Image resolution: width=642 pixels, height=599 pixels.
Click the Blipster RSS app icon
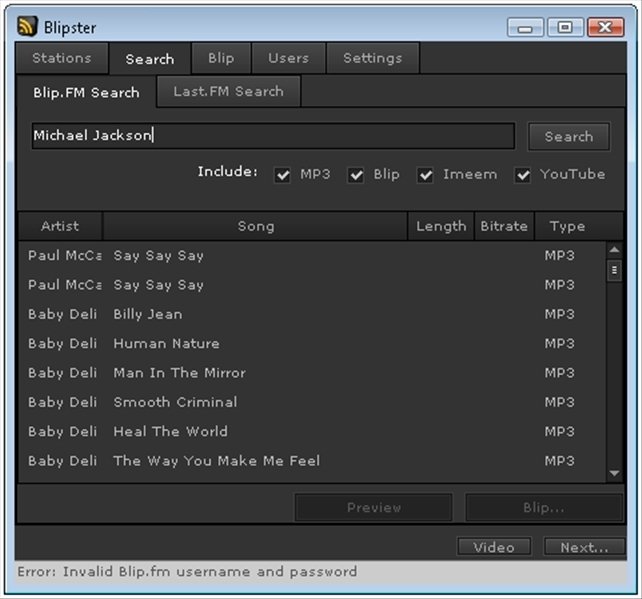[x=27, y=27]
